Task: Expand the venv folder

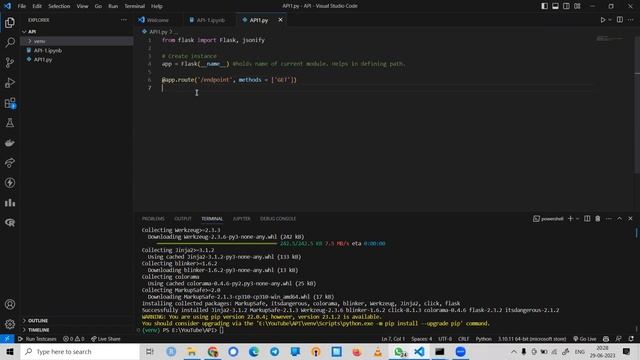Action: pyautogui.click(x=77, y=41)
